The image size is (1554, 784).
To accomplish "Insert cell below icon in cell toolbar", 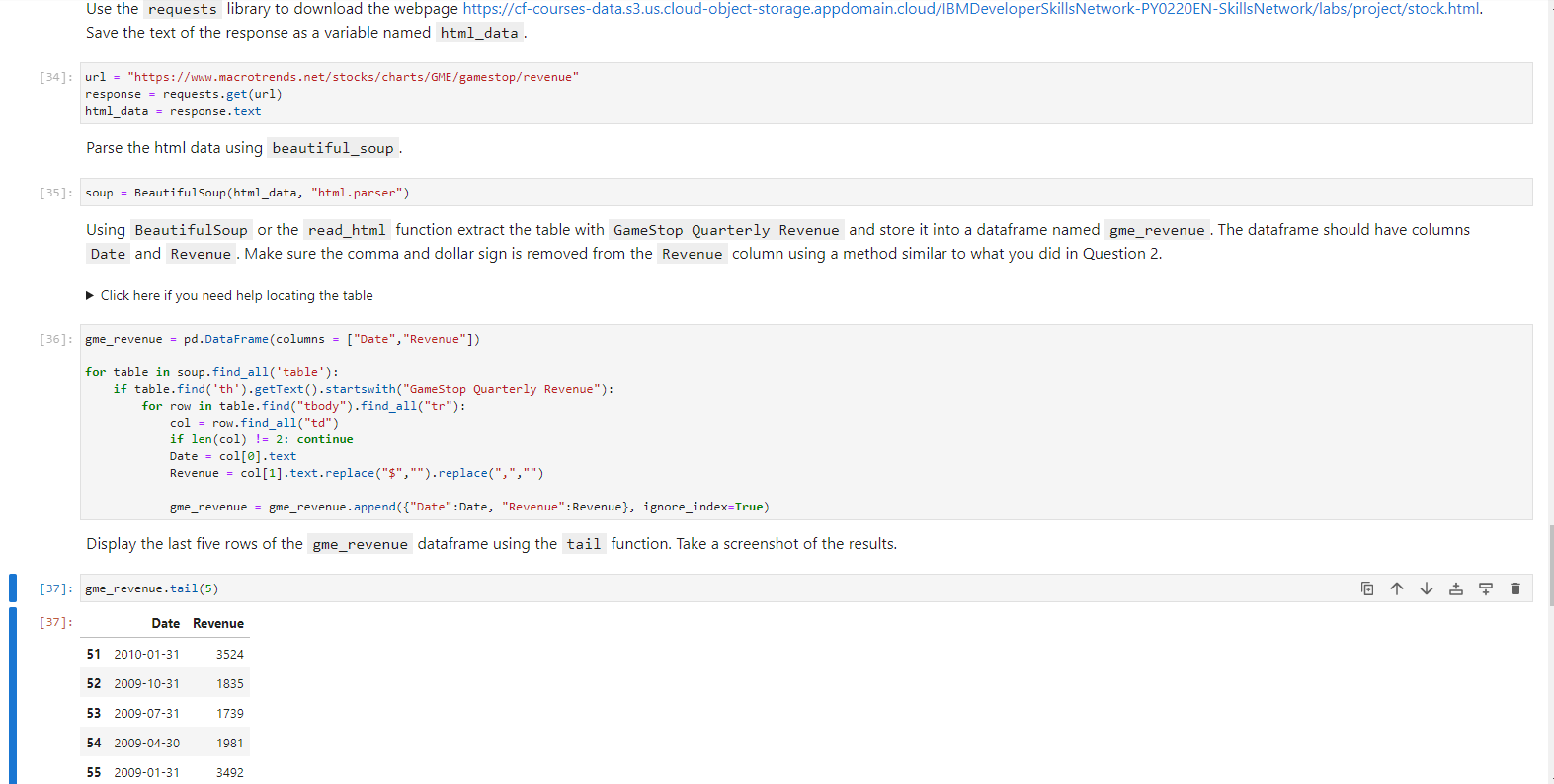I will click(1486, 588).
